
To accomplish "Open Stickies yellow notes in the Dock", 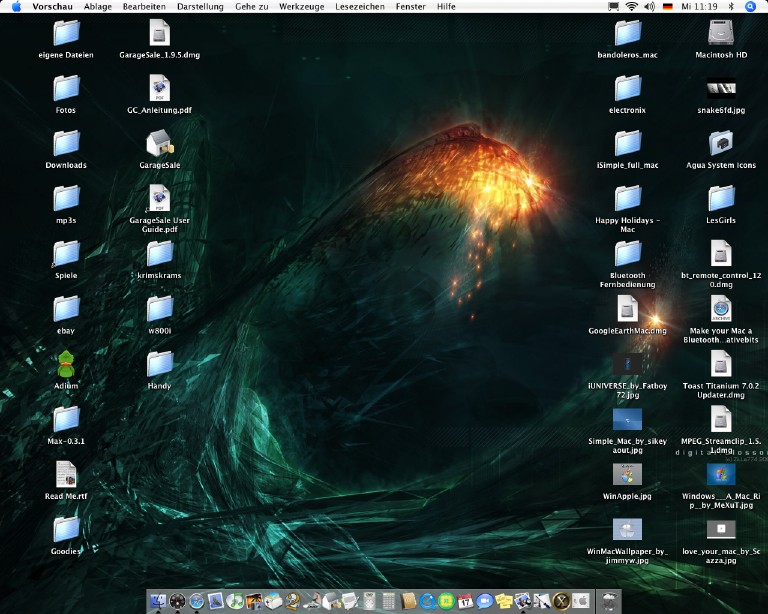I will [504, 601].
